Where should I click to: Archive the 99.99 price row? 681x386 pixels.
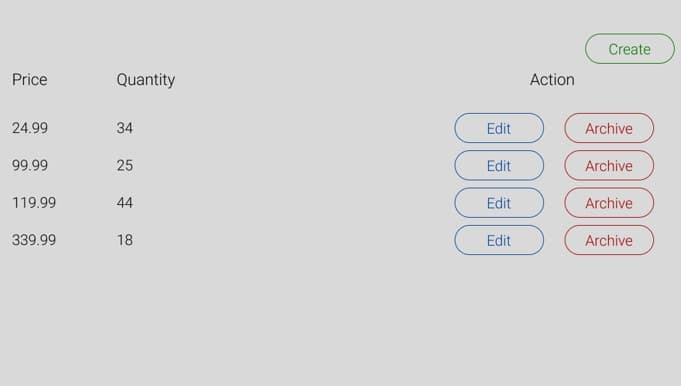(609, 165)
